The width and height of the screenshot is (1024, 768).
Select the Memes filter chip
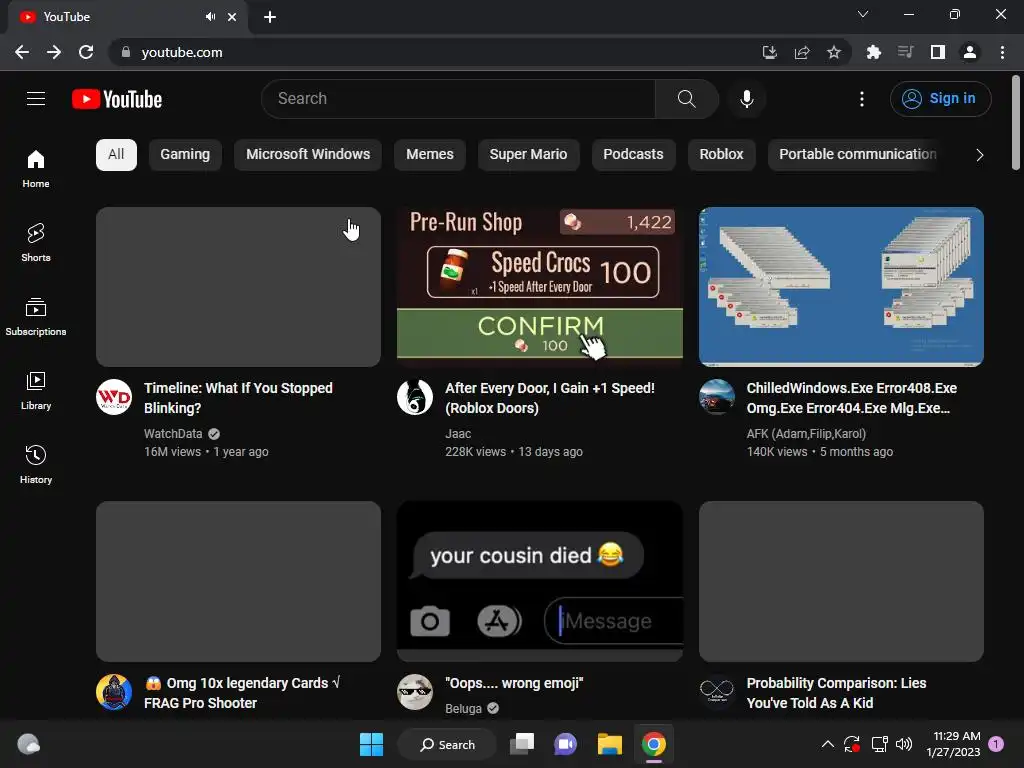click(429, 155)
